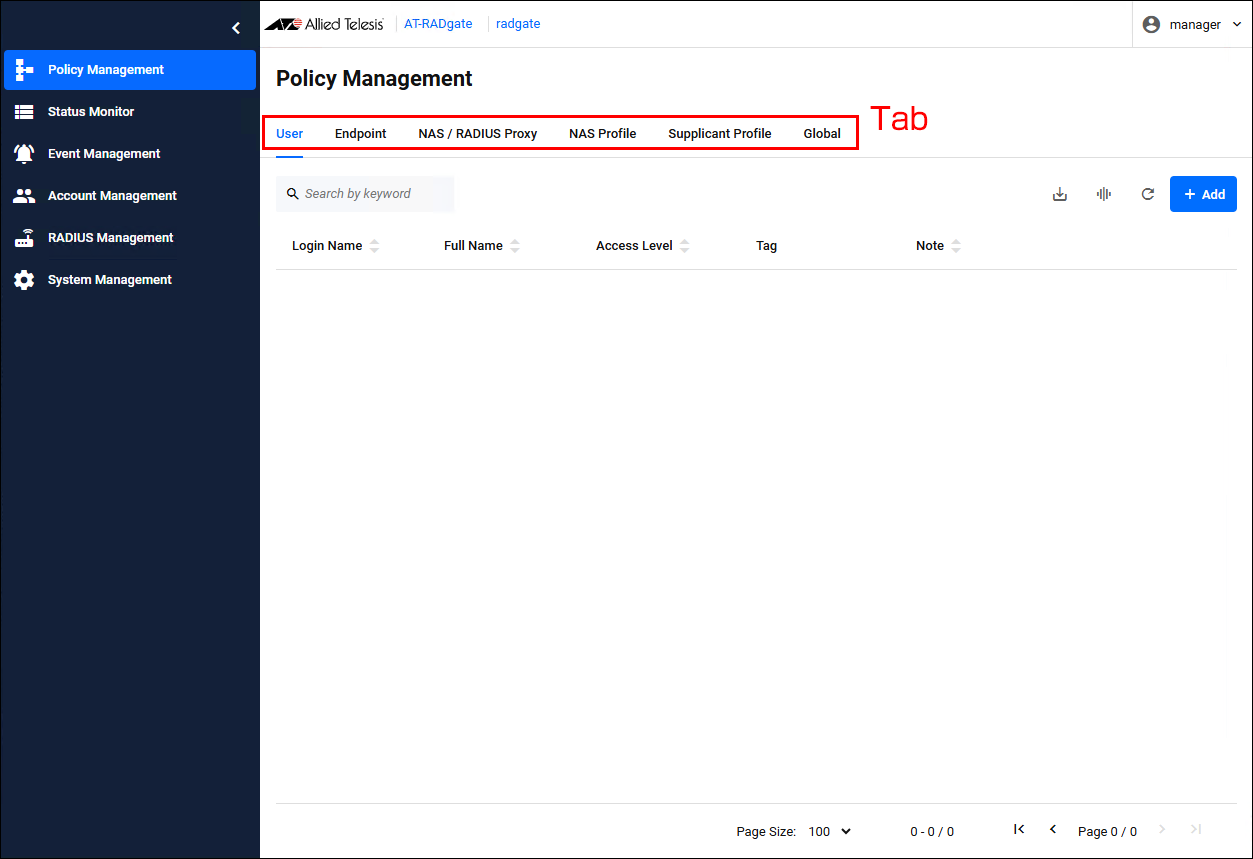Viewport: 1253px width, 859px height.
Task: Collapse the sidebar with chevron arrow
Action: tap(236, 28)
